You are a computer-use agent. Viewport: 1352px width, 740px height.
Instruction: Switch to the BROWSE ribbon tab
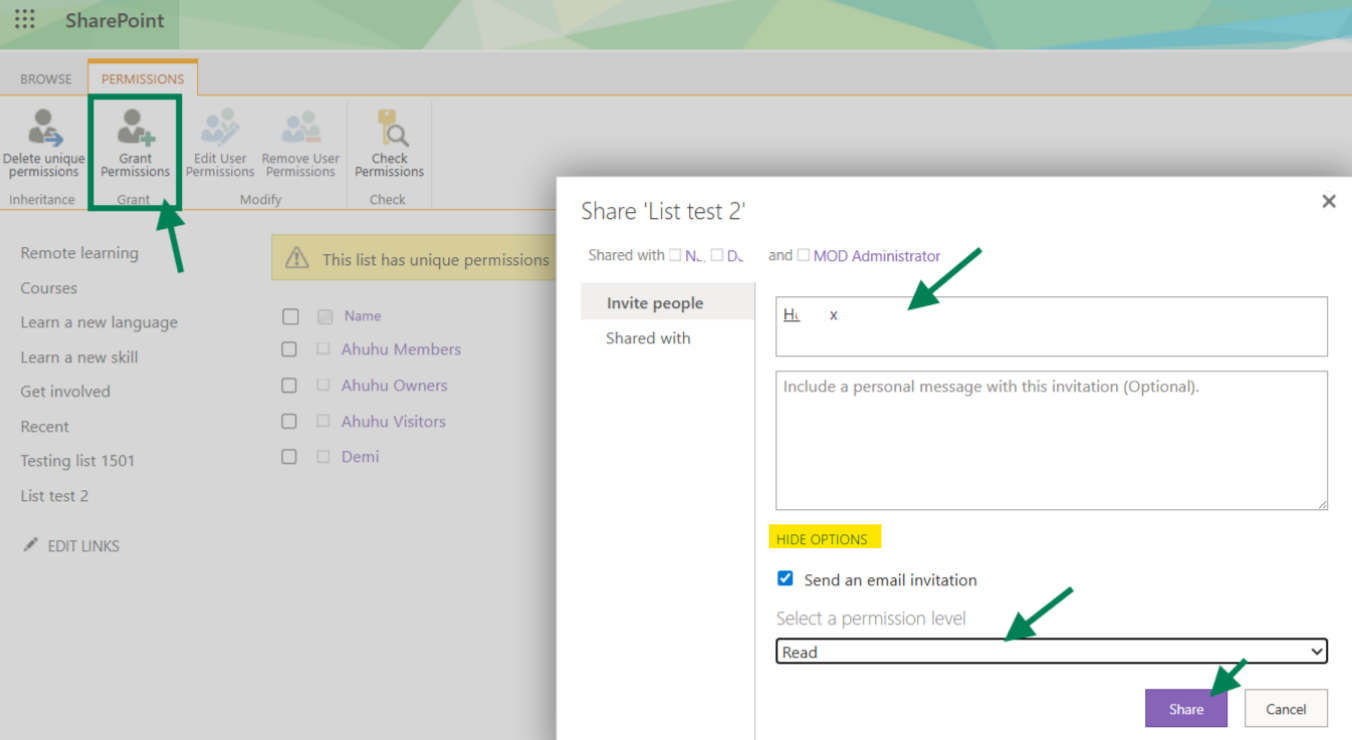tap(46, 79)
